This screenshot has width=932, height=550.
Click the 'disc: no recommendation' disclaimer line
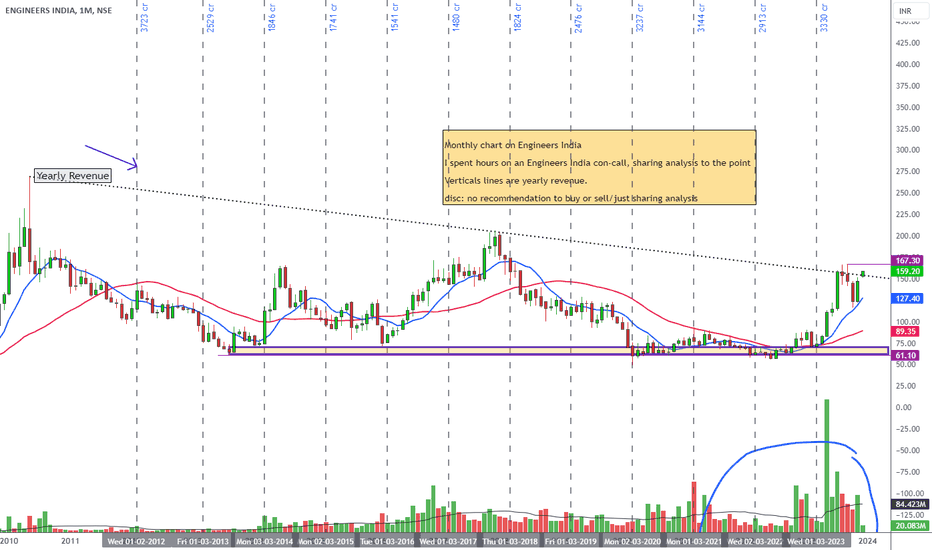[x=571, y=199]
